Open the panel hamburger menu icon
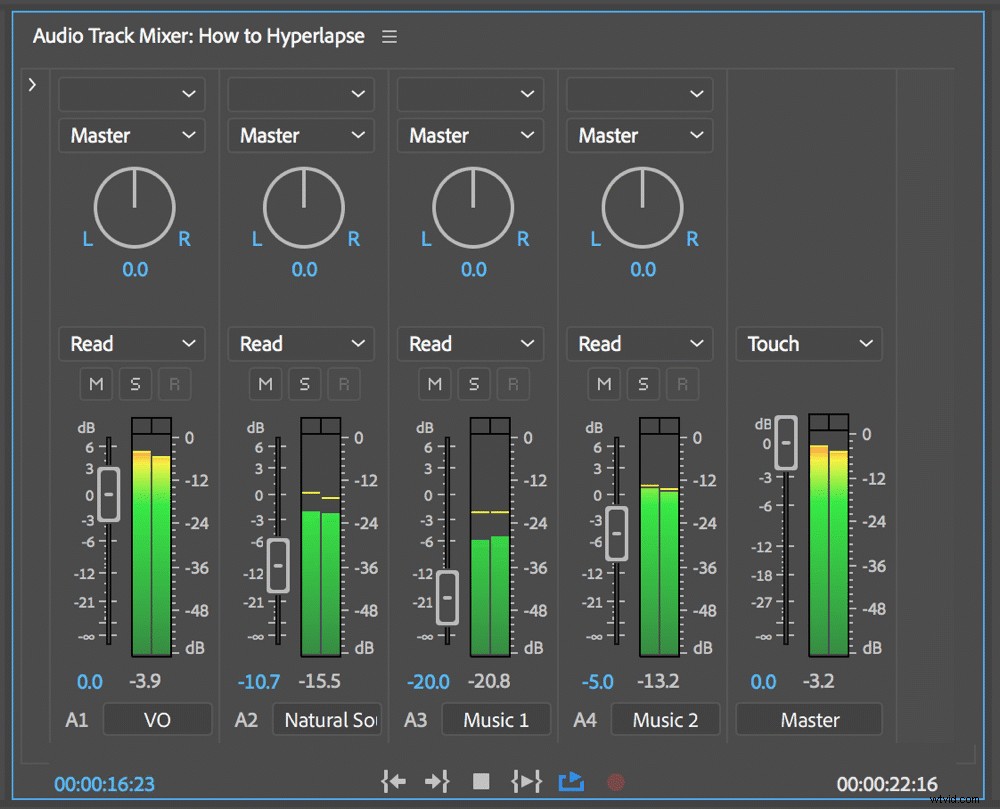The height and width of the screenshot is (809, 1000). 389,36
